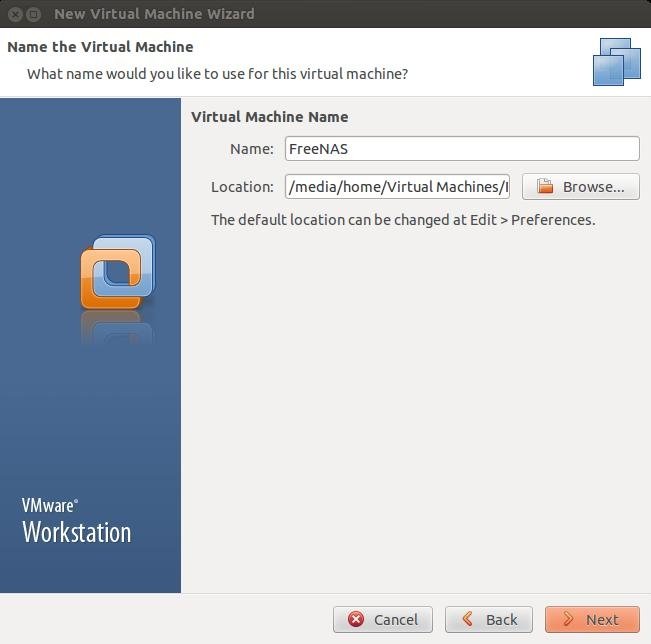Click the "Location:" label
Screen dimensions: 651x644
point(242,187)
